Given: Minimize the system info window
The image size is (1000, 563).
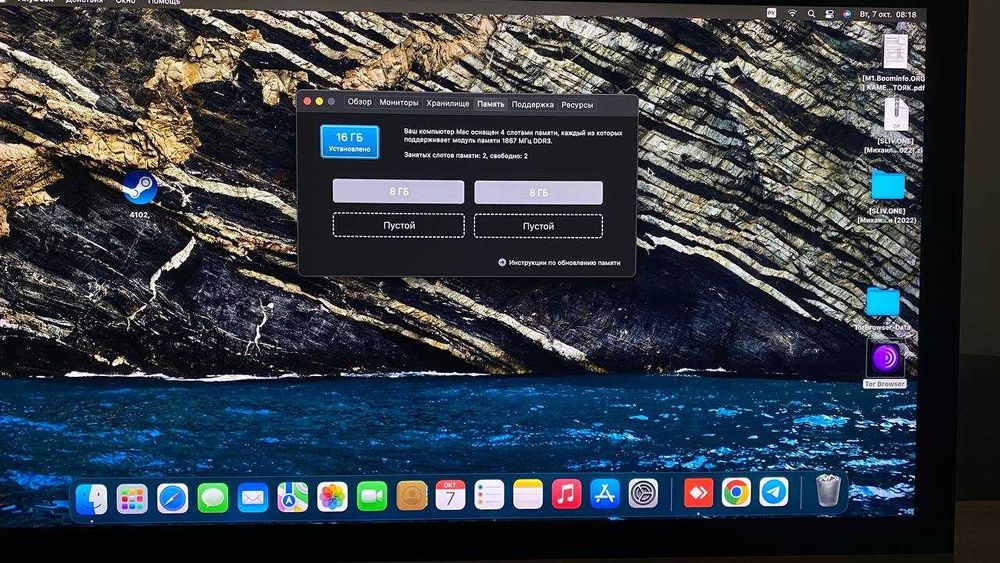Looking at the screenshot, I should [320, 101].
